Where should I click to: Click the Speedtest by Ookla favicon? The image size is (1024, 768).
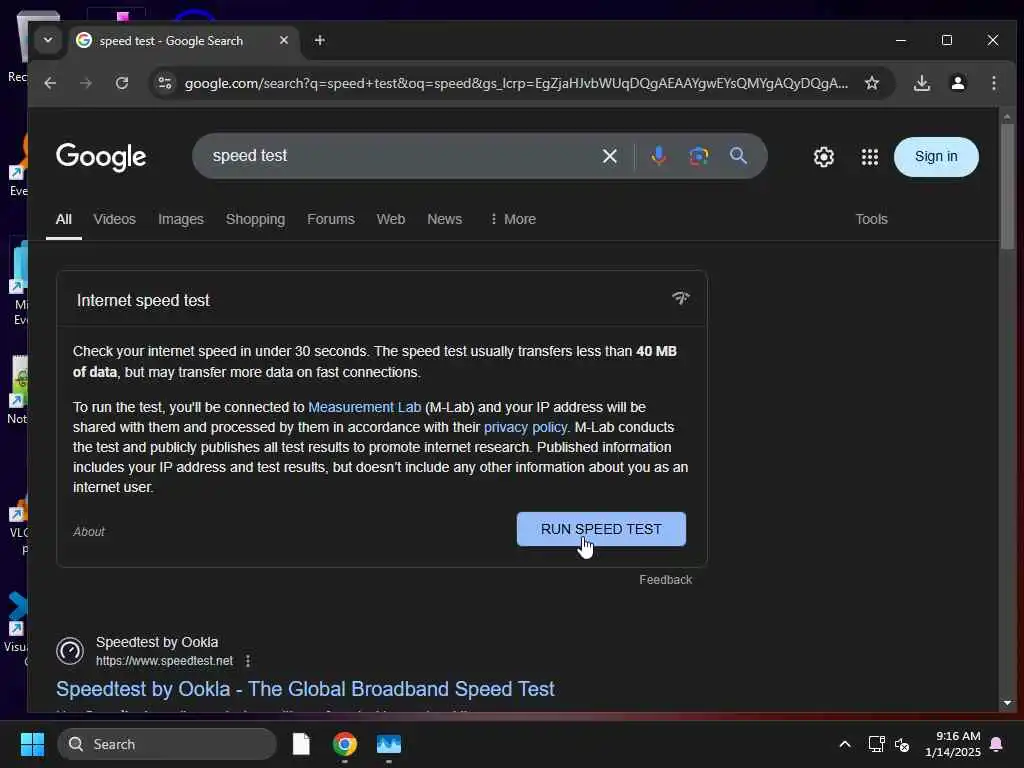(x=70, y=651)
